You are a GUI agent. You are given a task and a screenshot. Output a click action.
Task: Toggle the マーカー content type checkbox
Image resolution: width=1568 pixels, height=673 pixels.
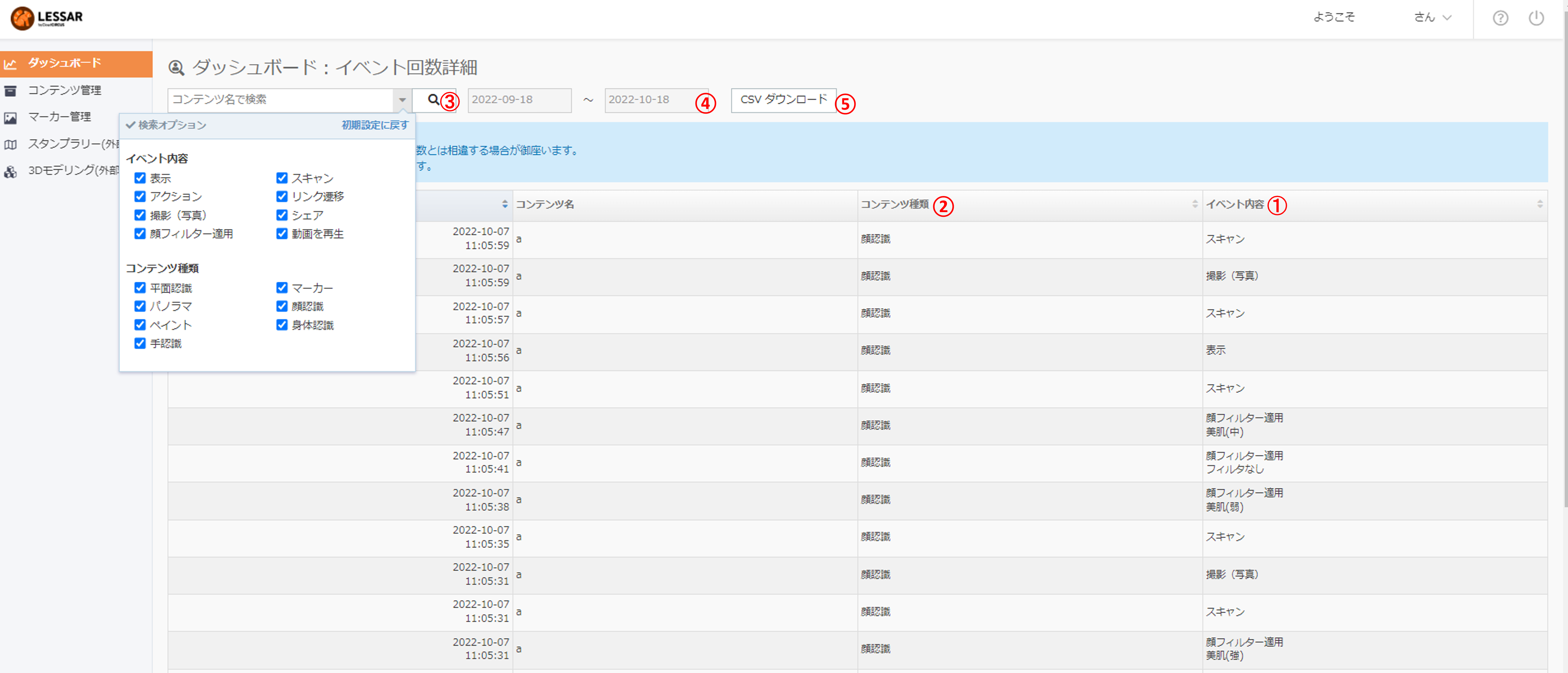[x=282, y=287]
